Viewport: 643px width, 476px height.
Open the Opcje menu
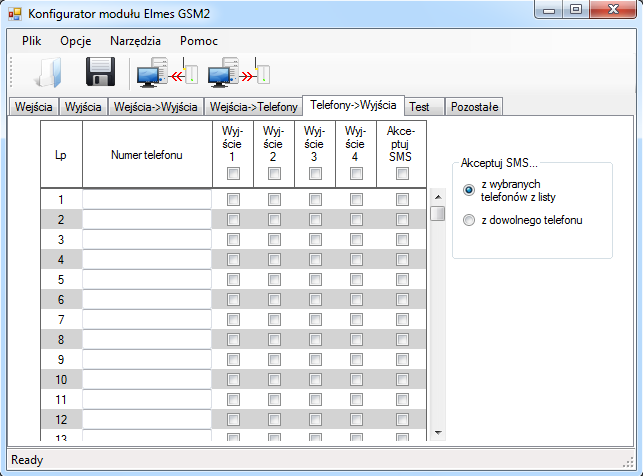(x=75, y=41)
